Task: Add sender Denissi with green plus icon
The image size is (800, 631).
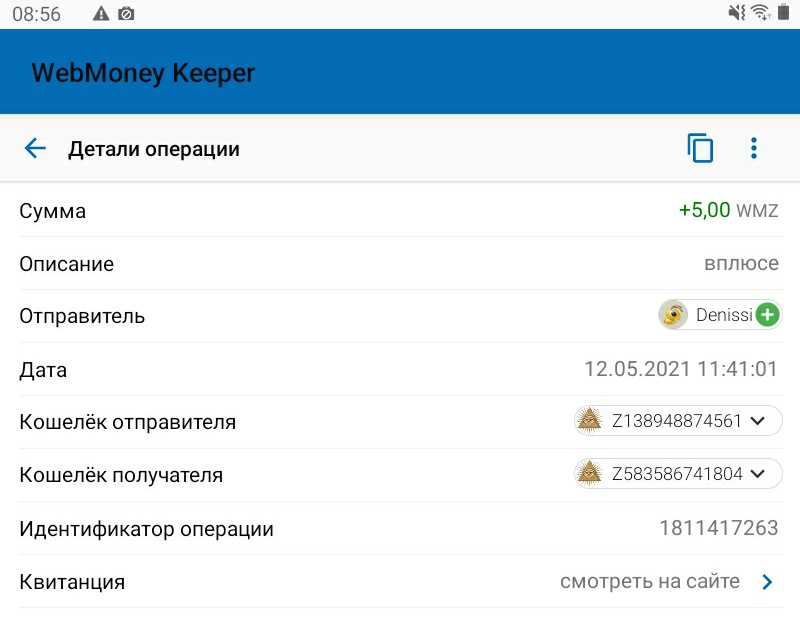Action: pyautogui.click(x=767, y=315)
